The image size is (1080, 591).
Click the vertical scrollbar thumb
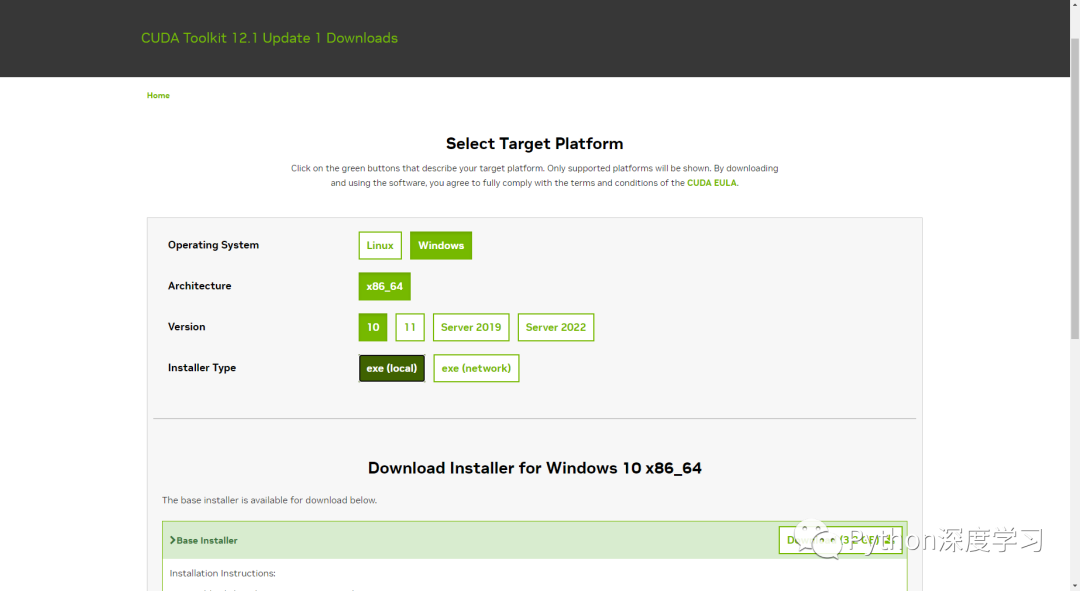tap(1074, 188)
